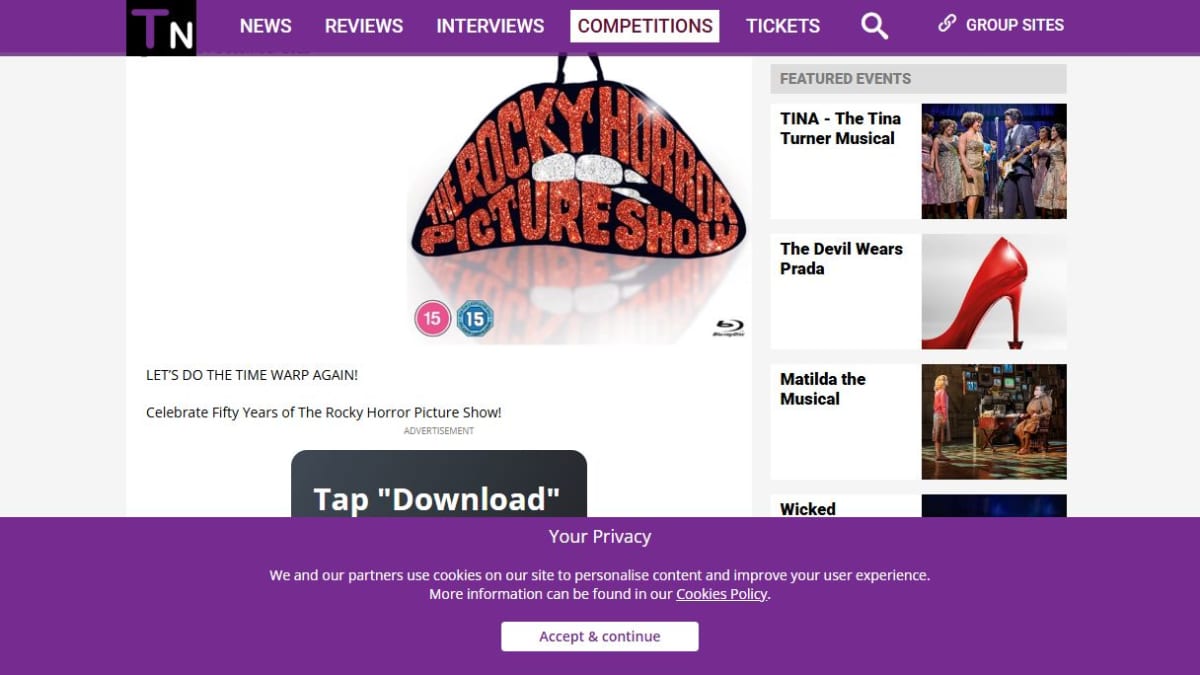
Task: Open TINA - The Tina Turner Musical link
Action: [x=841, y=128]
